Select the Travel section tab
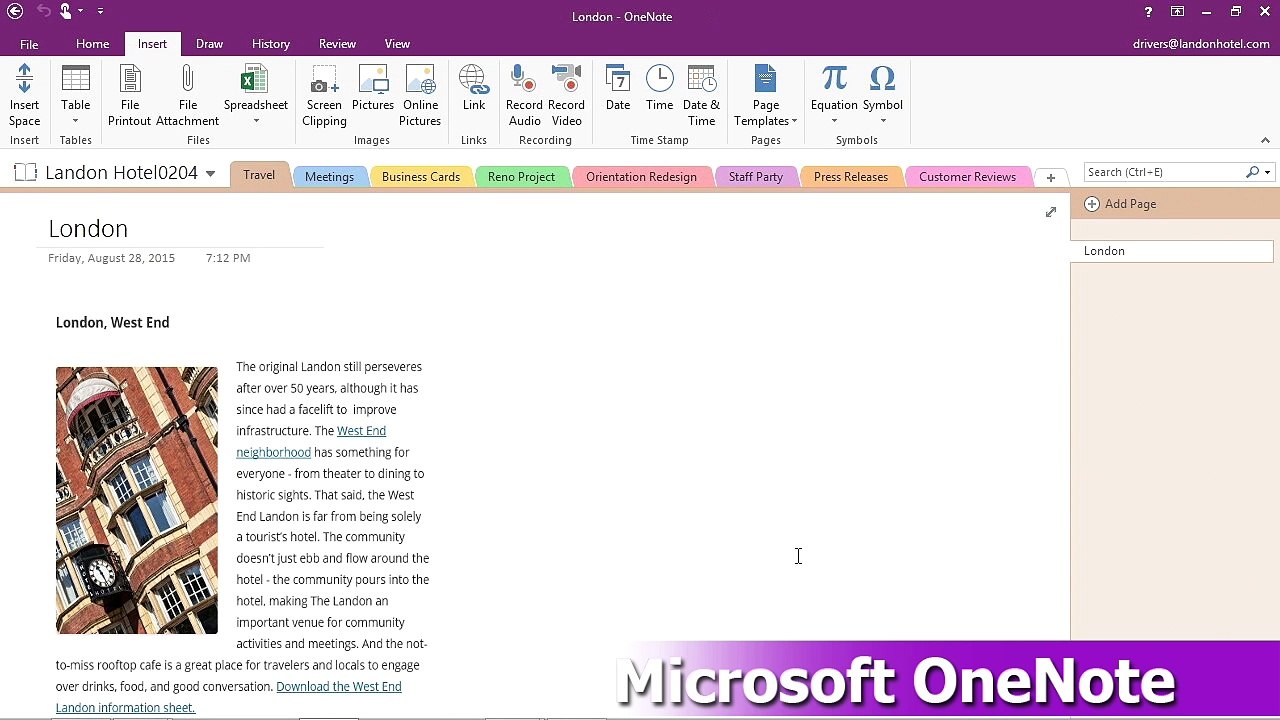The height and width of the screenshot is (720, 1280). [x=259, y=175]
